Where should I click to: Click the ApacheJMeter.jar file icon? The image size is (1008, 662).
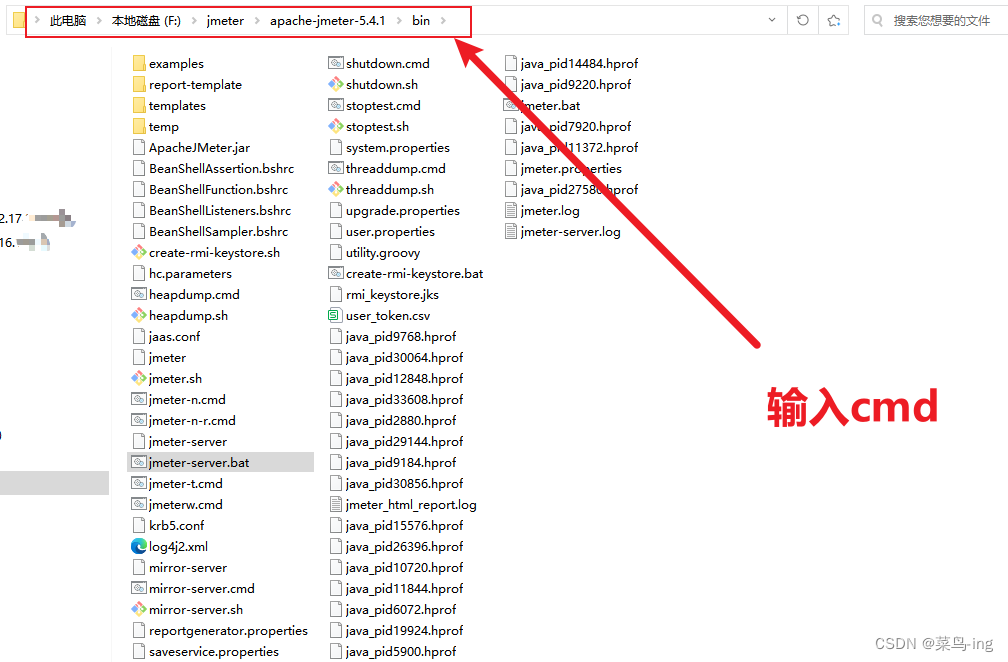[138, 147]
